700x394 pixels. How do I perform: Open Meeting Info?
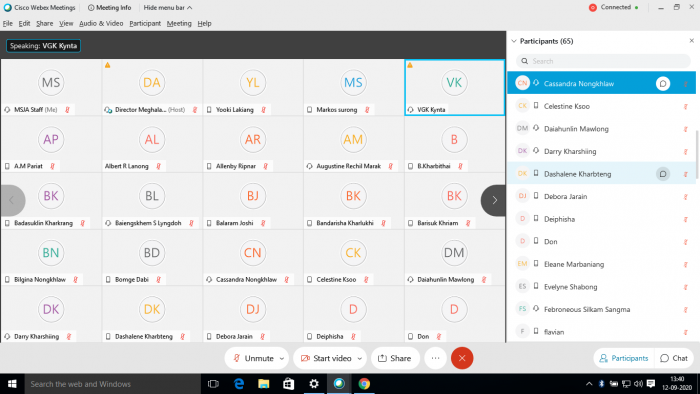[109, 8]
